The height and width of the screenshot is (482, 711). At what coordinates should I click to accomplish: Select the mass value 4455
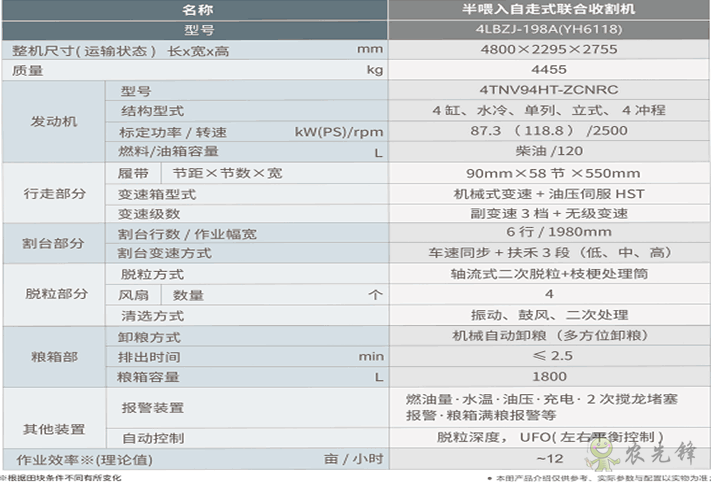(x=549, y=70)
